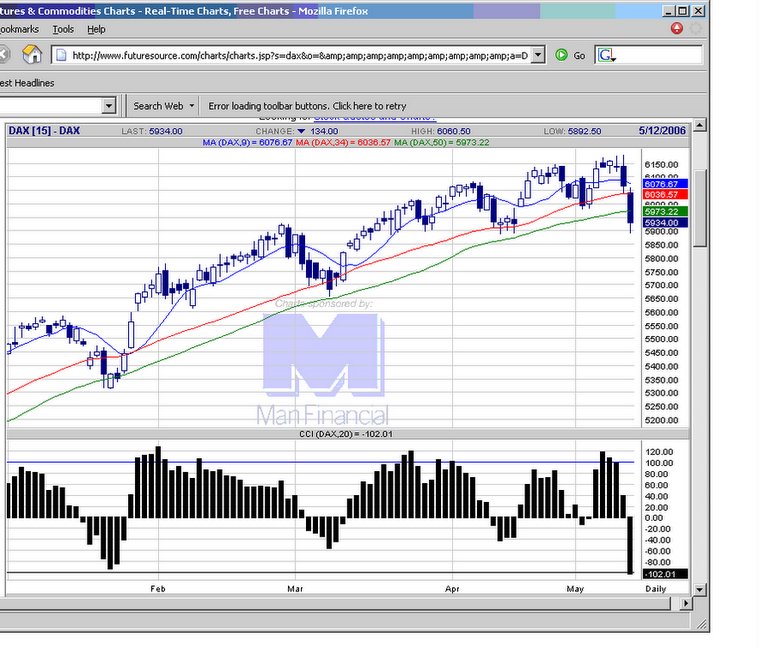The width and height of the screenshot is (759, 649).
Task: Click the blue 6076.67 price axis tag
Action: [665, 184]
